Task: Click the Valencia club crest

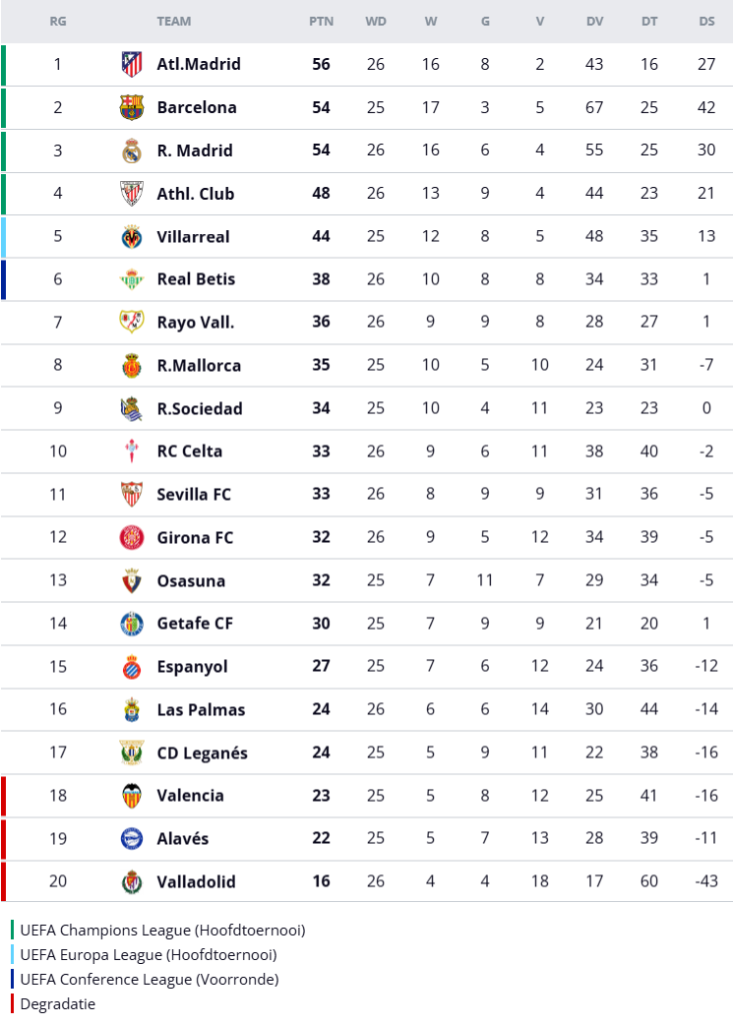Action: pyautogui.click(x=132, y=795)
